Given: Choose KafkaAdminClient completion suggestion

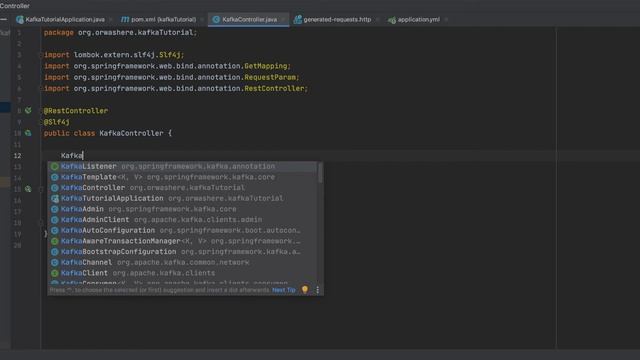Looking at the screenshot, I should coord(182,220).
